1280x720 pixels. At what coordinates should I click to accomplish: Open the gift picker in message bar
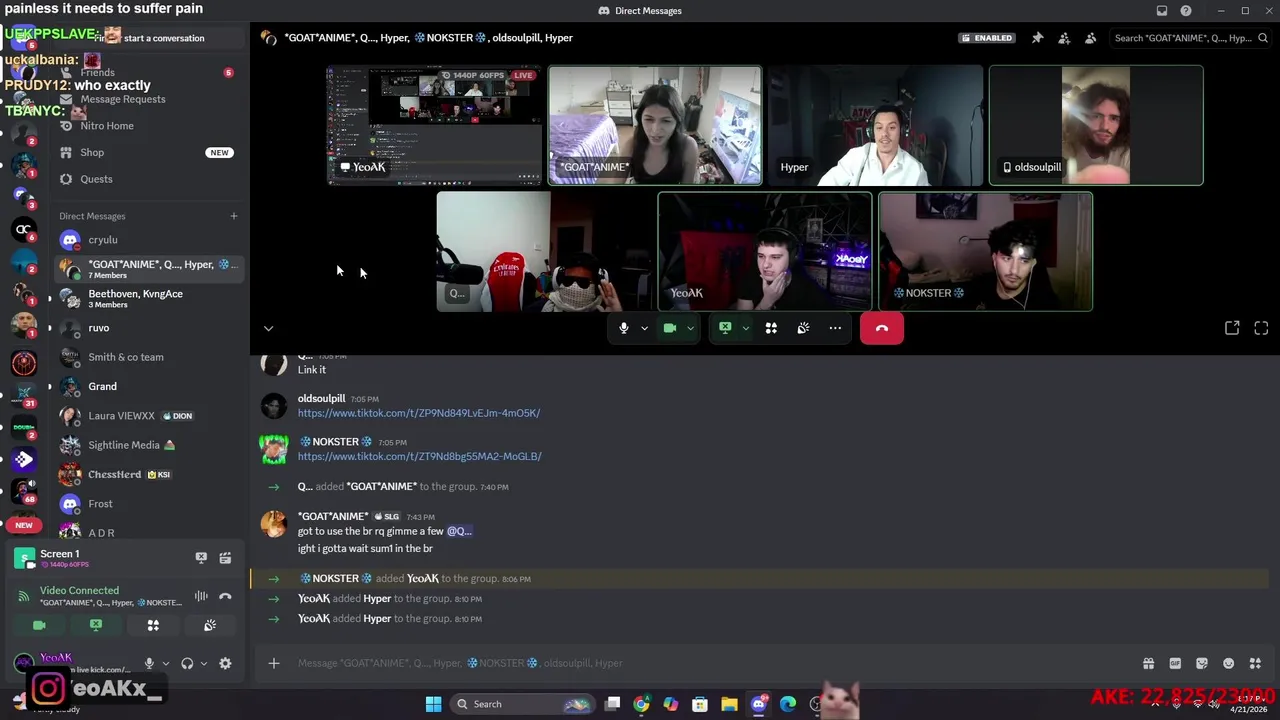click(x=1148, y=663)
